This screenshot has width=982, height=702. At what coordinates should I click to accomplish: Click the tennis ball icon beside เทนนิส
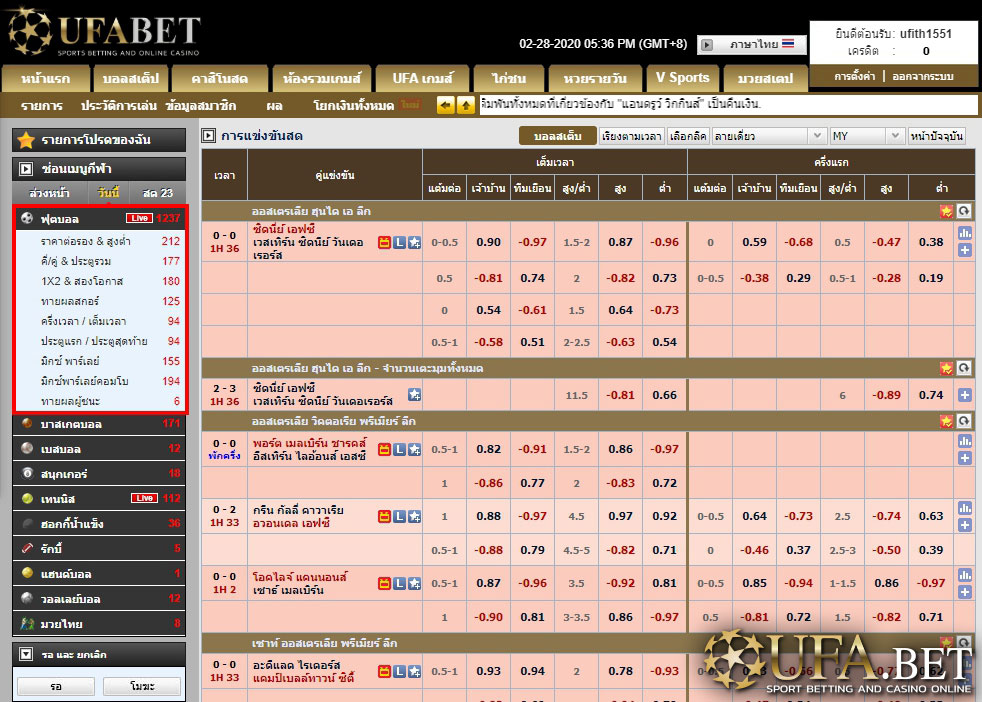pyautogui.click(x=27, y=498)
